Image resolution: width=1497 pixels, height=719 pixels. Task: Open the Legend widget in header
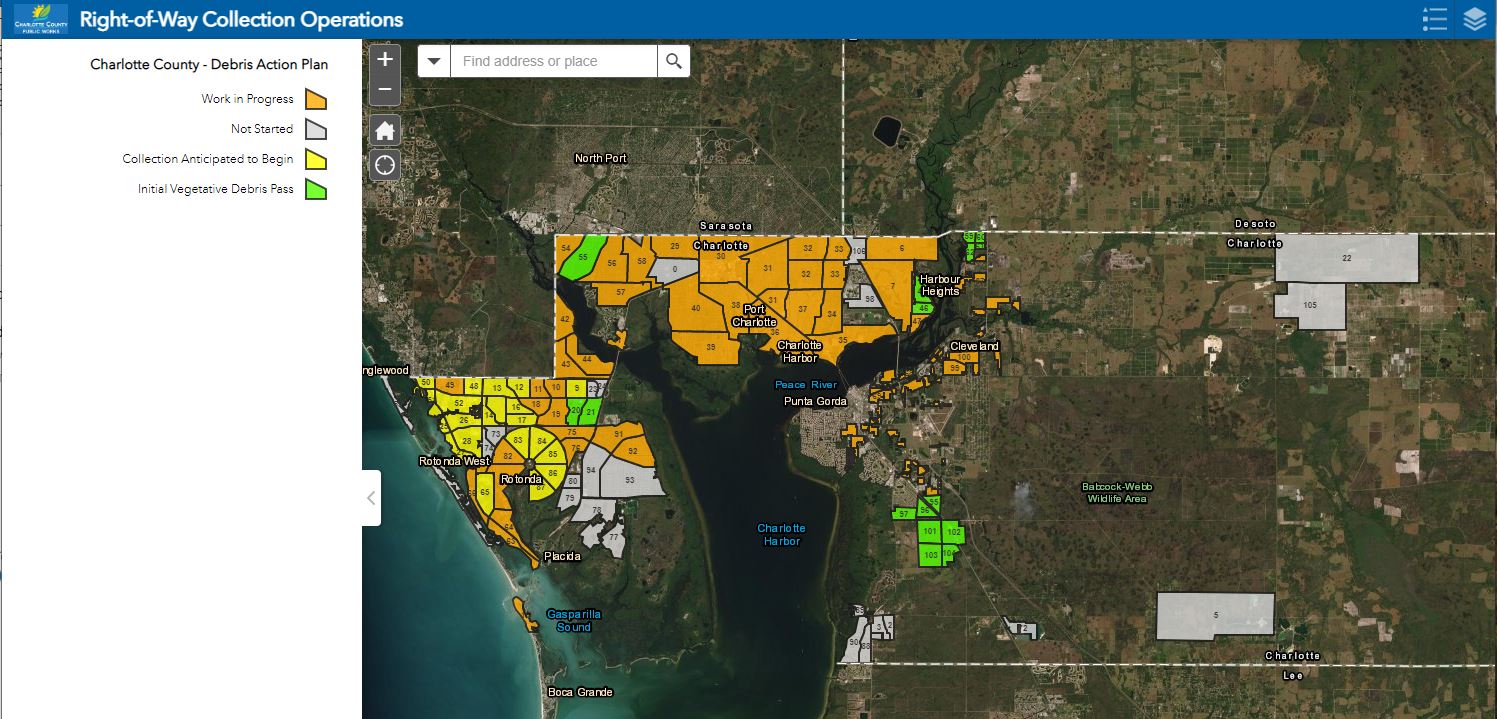[1435, 19]
